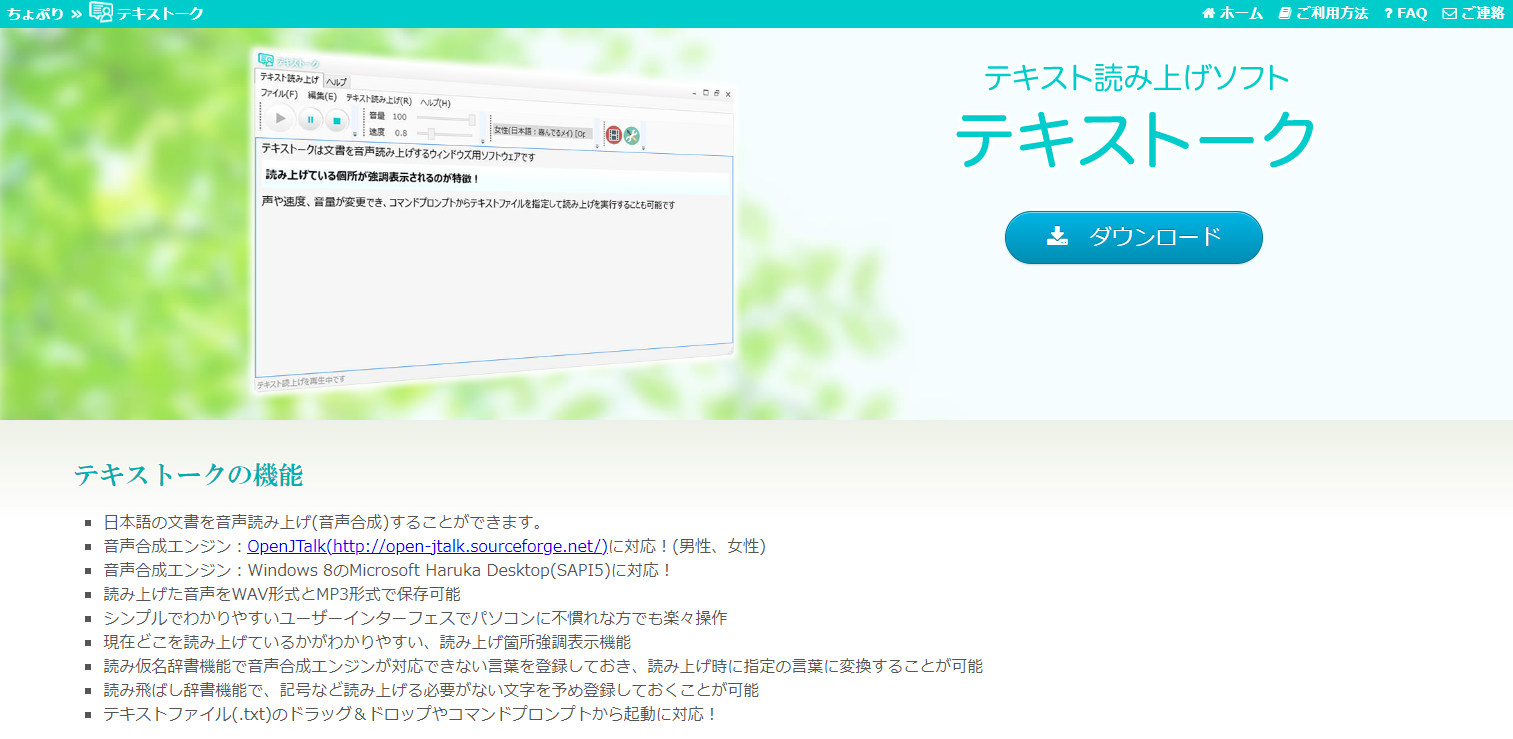This screenshot has height=739, width=1513.
Task: Click the 速度 speed slider handle
Action: tap(430, 132)
